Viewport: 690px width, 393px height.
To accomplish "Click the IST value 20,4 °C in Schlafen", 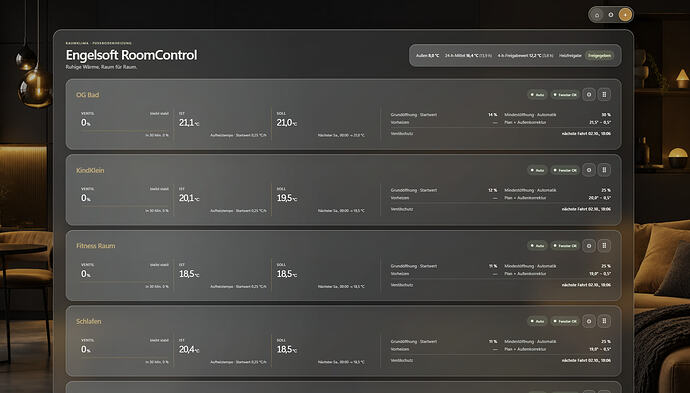I will 189,349.
